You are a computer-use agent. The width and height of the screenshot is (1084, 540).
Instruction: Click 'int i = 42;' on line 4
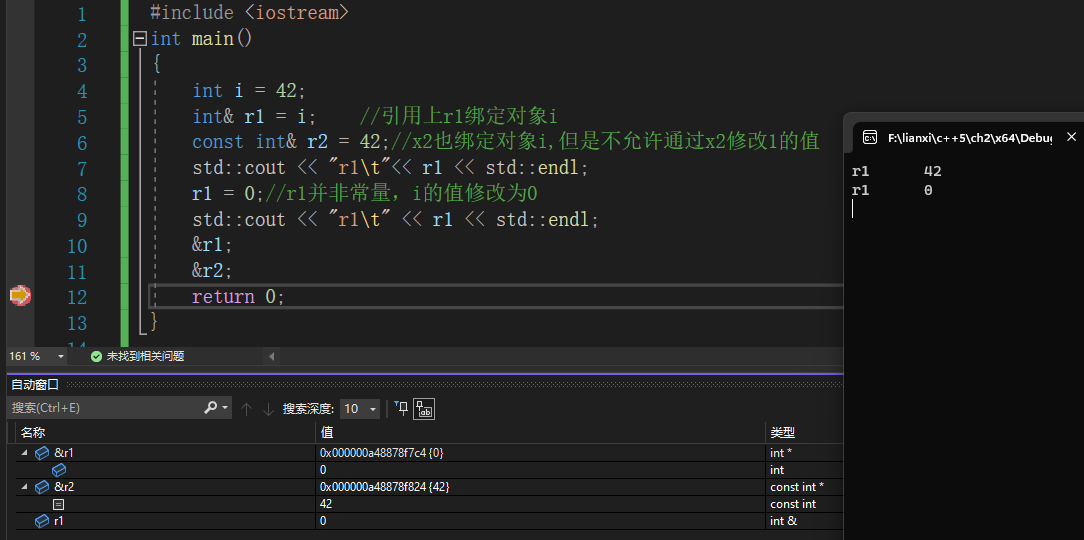[x=249, y=91]
